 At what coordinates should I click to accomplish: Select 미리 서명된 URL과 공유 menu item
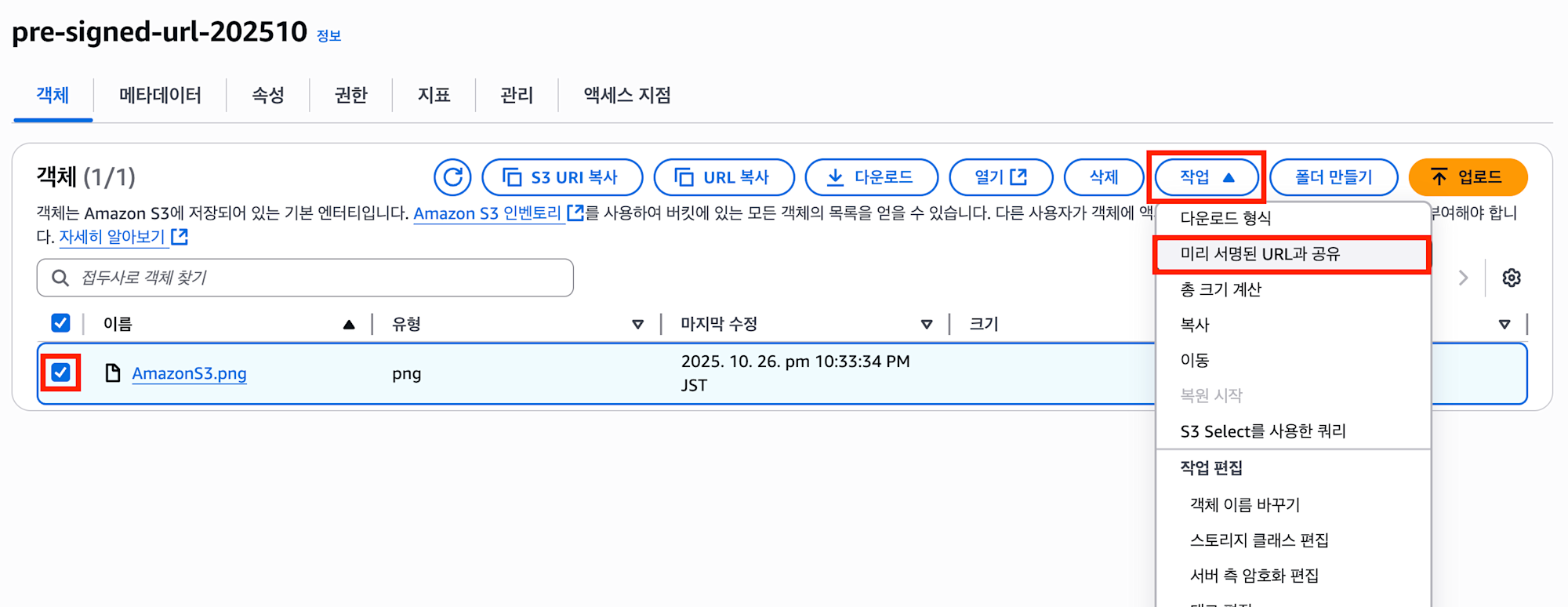[1260, 254]
